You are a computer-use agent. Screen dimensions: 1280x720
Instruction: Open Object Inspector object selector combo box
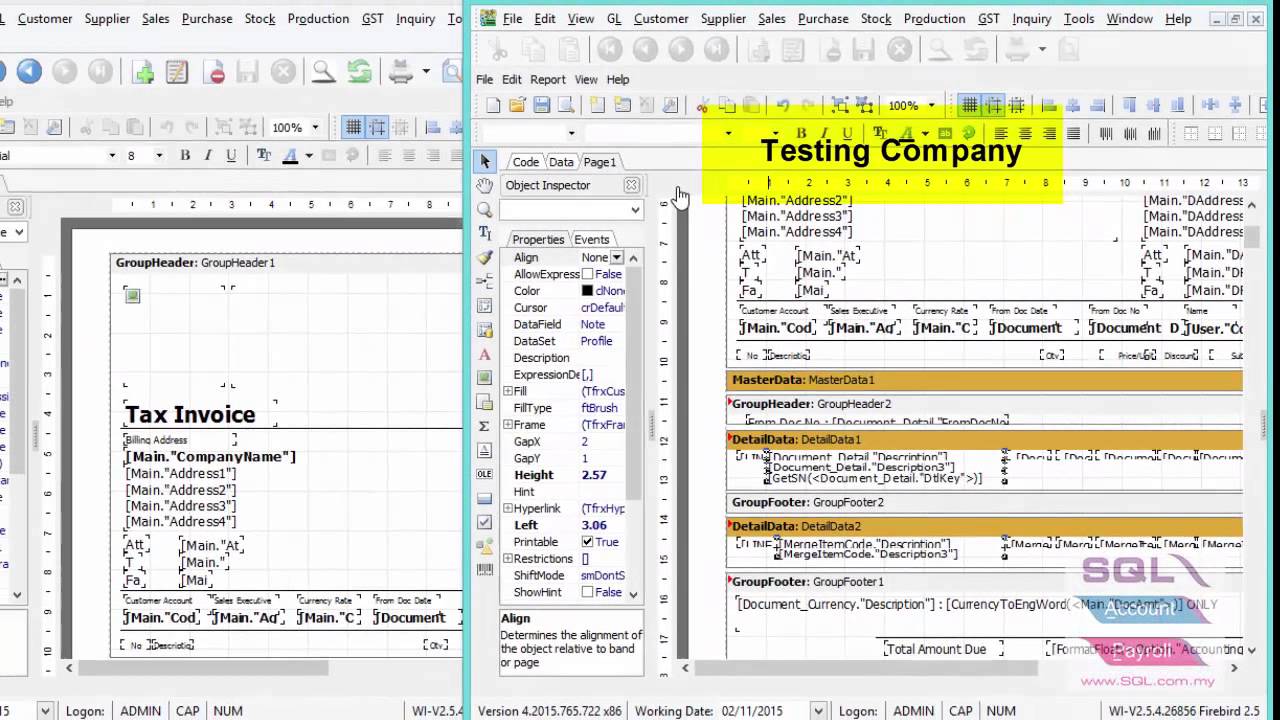pyautogui.click(x=571, y=209)
